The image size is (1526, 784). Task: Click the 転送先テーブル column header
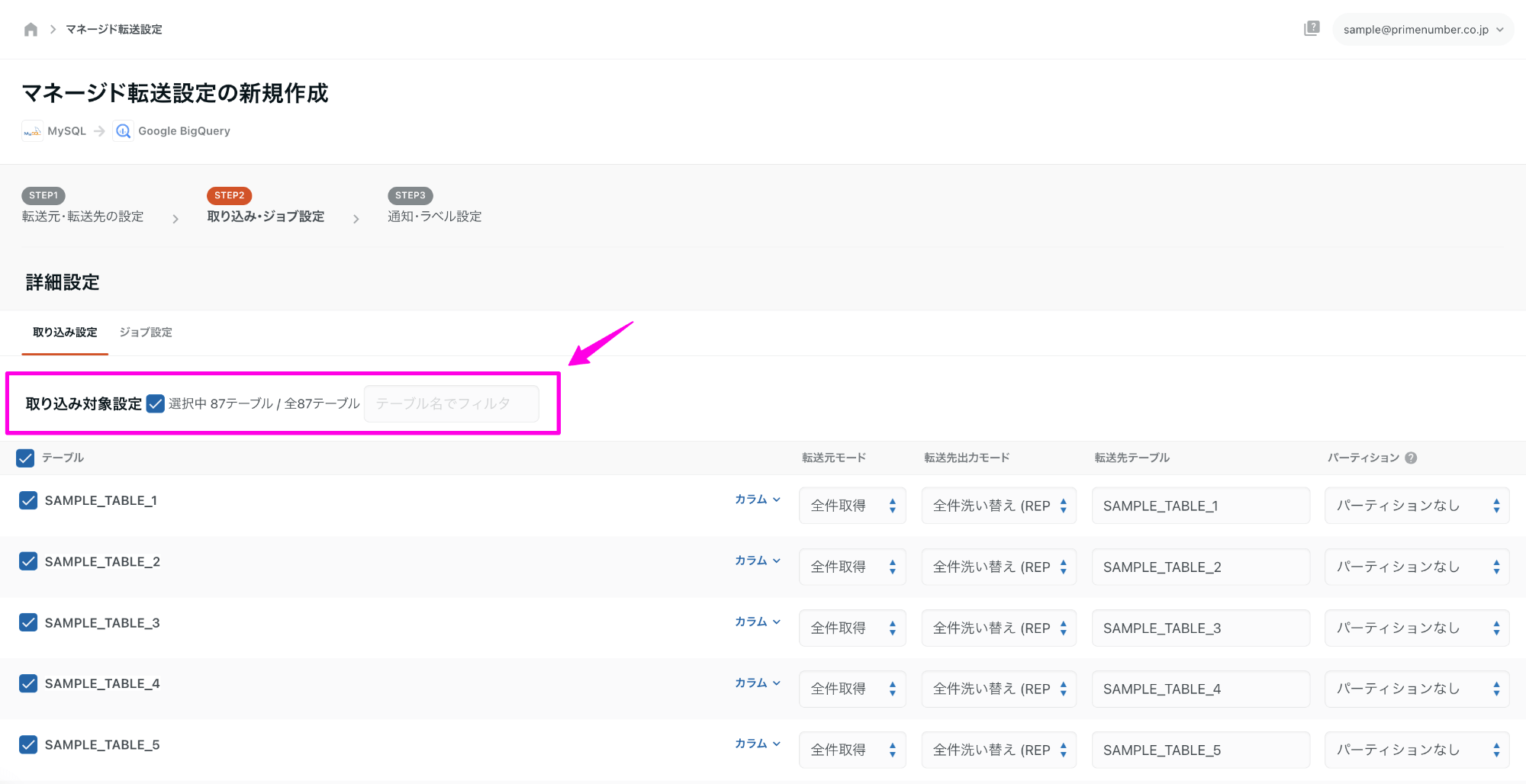coord(1132,458)
